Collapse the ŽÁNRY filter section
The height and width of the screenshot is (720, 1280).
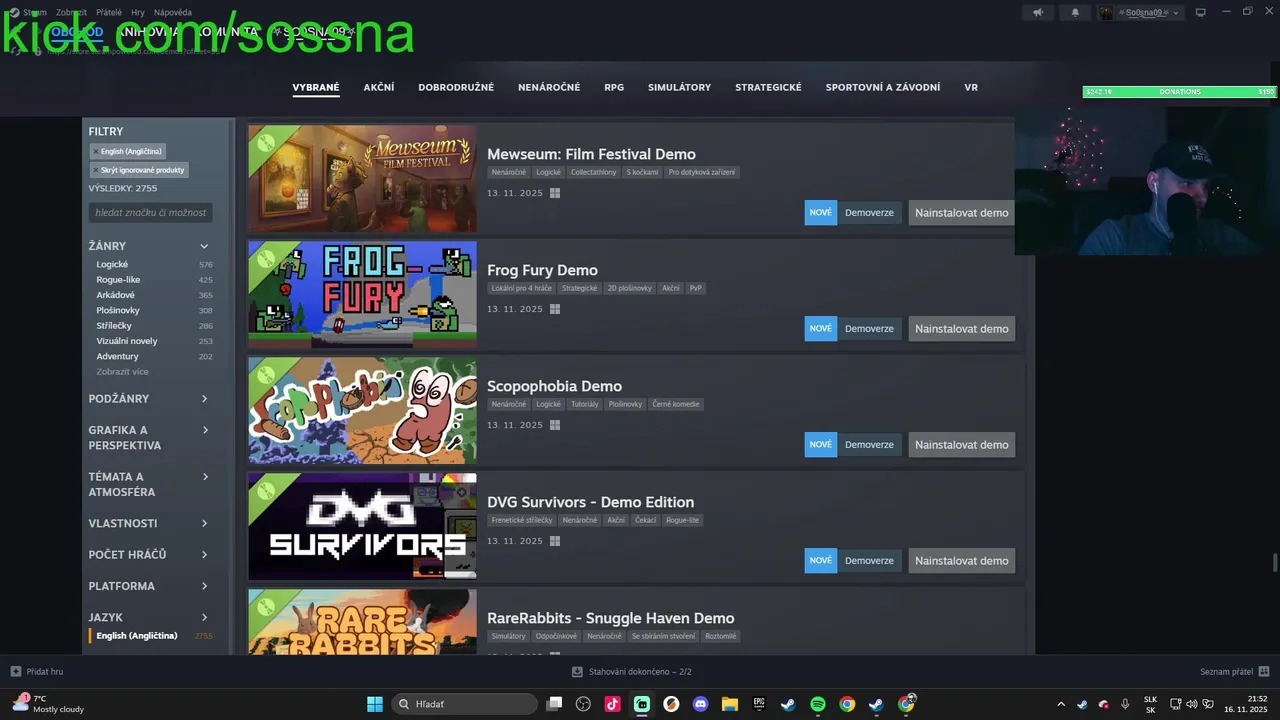pos(150,246)
